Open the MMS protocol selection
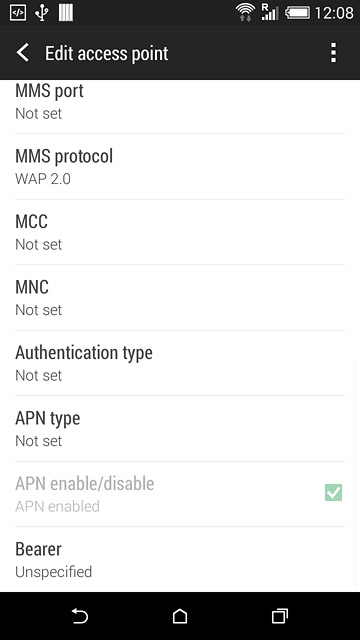The height and width of the screenshot is (640, 360). (x=180, y=167)
